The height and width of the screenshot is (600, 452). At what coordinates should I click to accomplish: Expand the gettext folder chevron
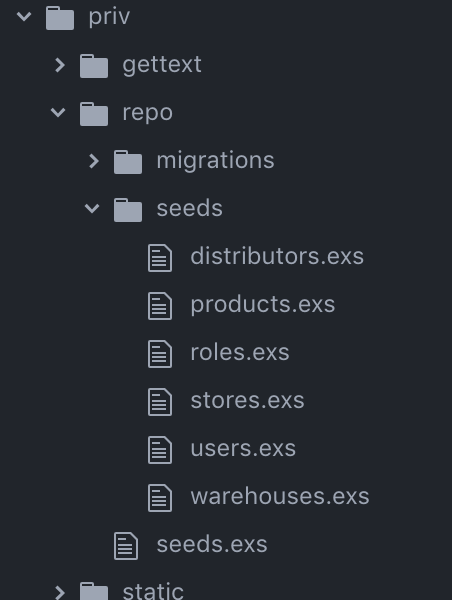point(60,65)
